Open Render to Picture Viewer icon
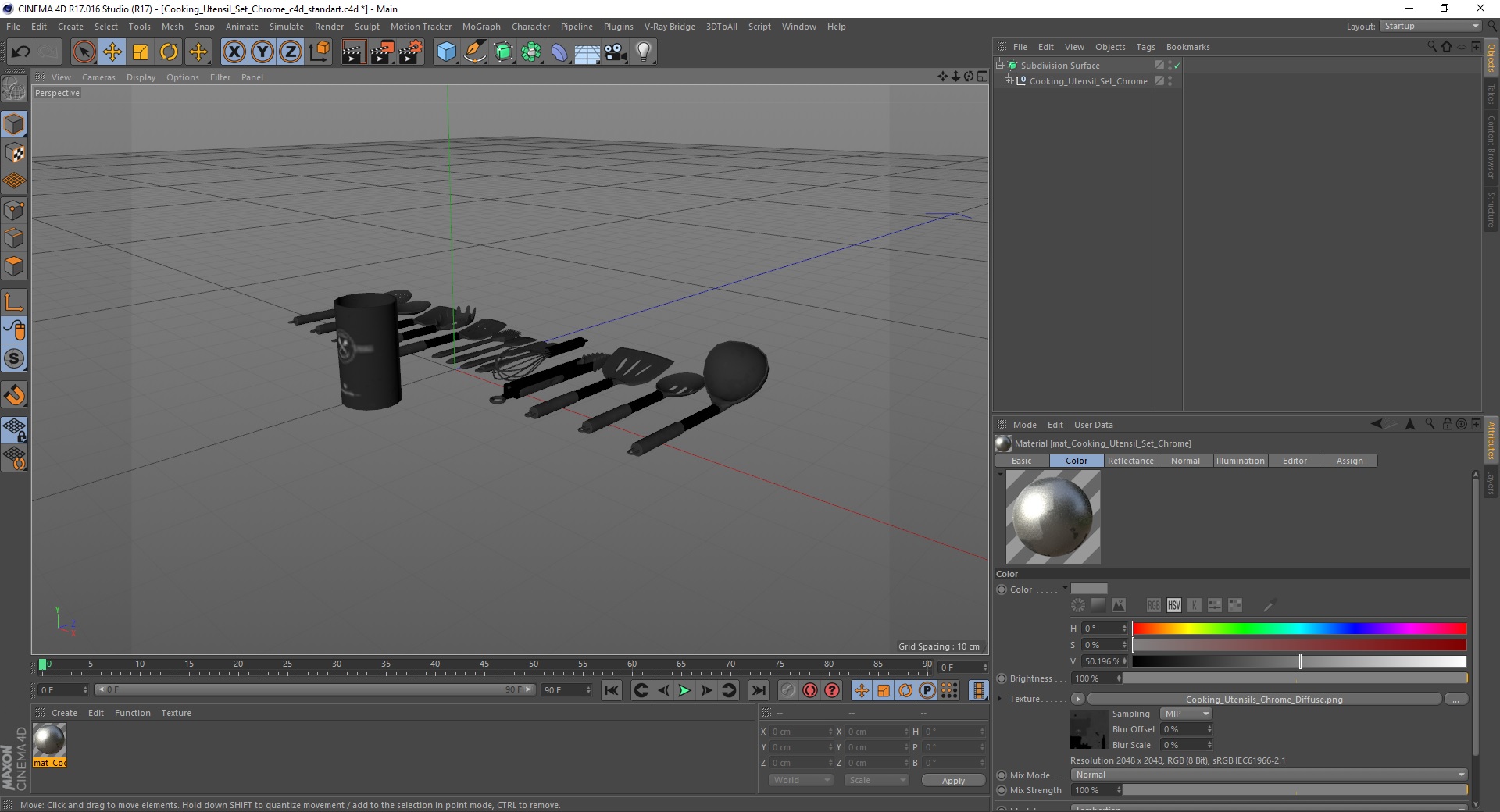 coord(382,52)
